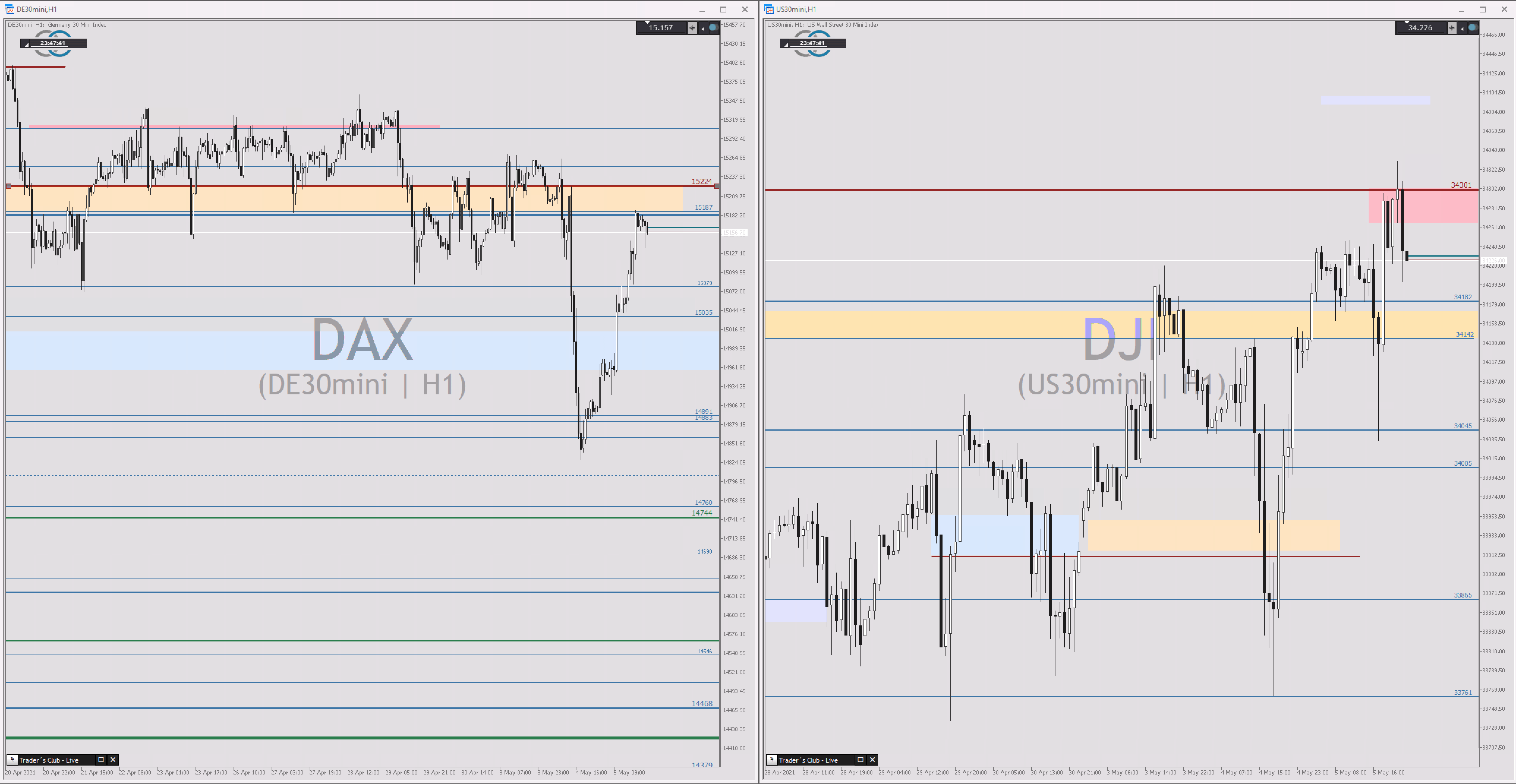Click the '4 May 16:00' time label on DAX axis

coord(591,772)
